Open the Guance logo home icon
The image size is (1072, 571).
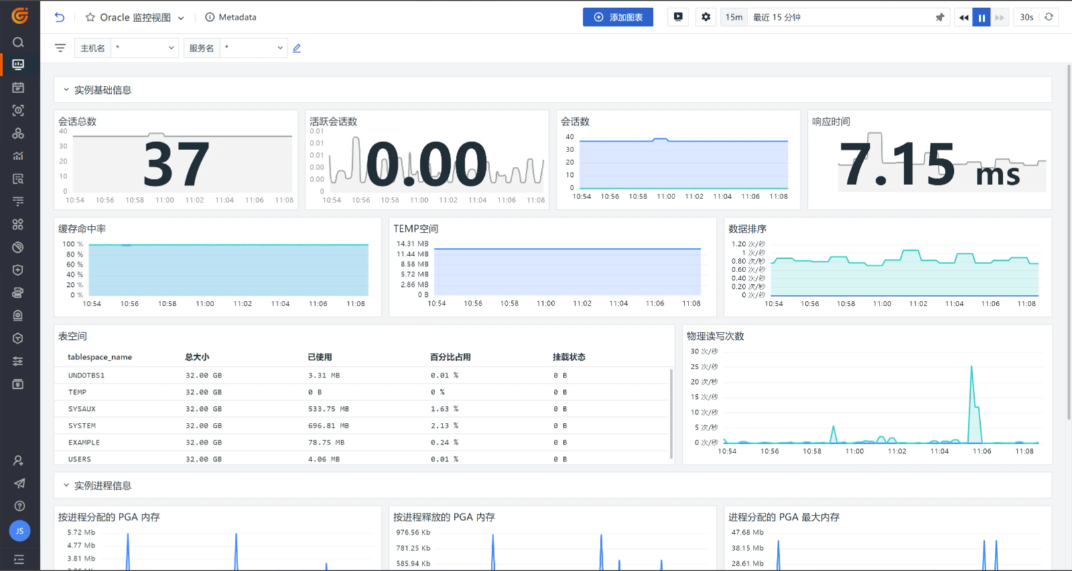[x=19, y=15]
